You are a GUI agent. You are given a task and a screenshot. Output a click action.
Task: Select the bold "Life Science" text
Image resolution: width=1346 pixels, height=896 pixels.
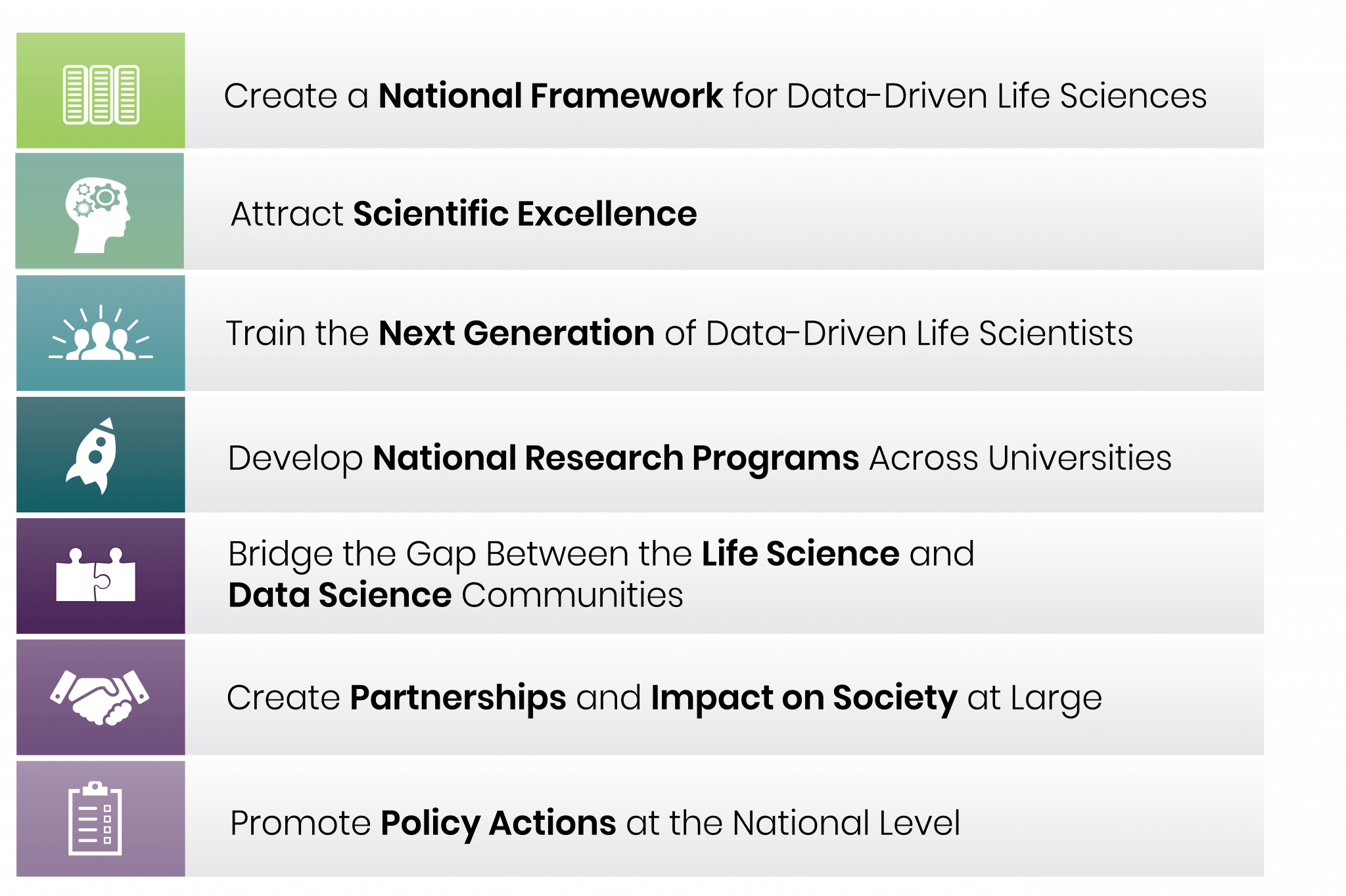800,554
